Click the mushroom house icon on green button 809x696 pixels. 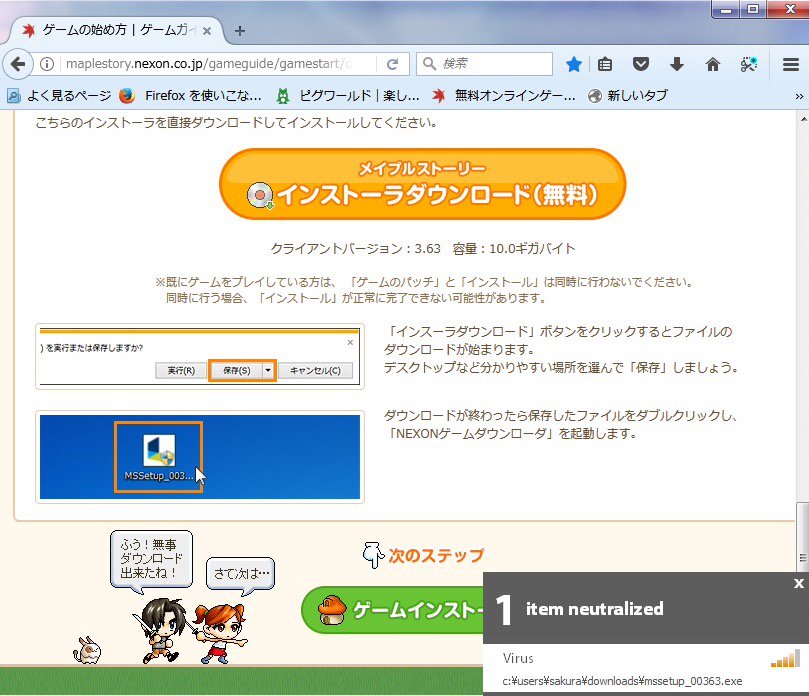332,610
